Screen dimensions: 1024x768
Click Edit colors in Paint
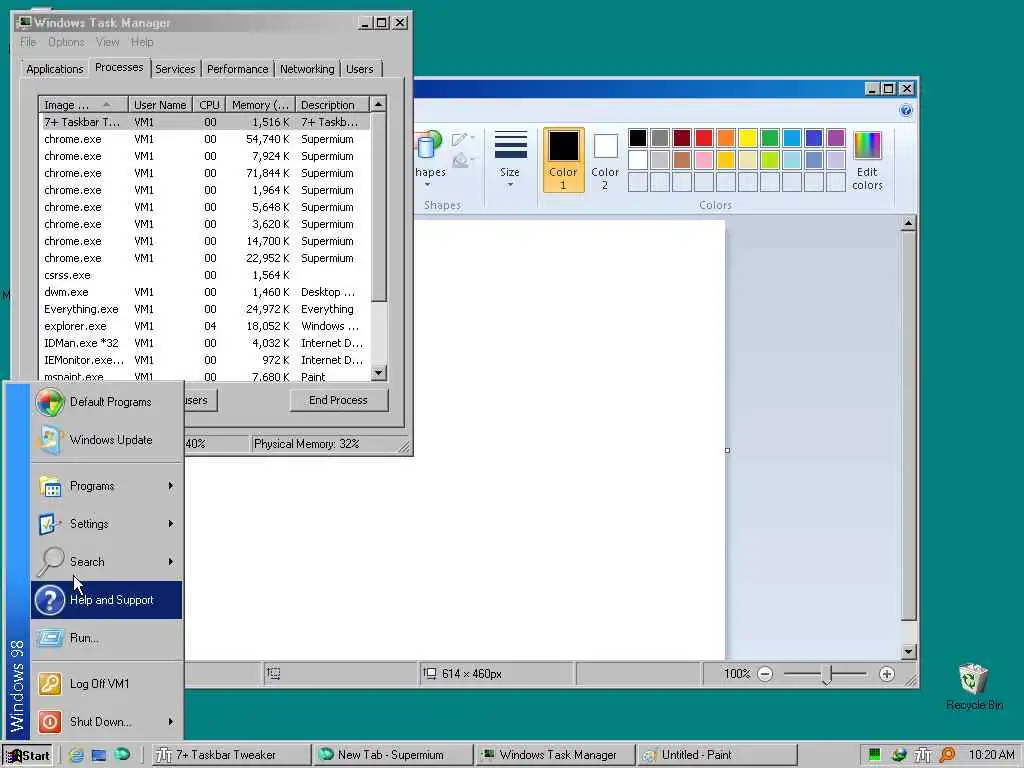point(867,160)
